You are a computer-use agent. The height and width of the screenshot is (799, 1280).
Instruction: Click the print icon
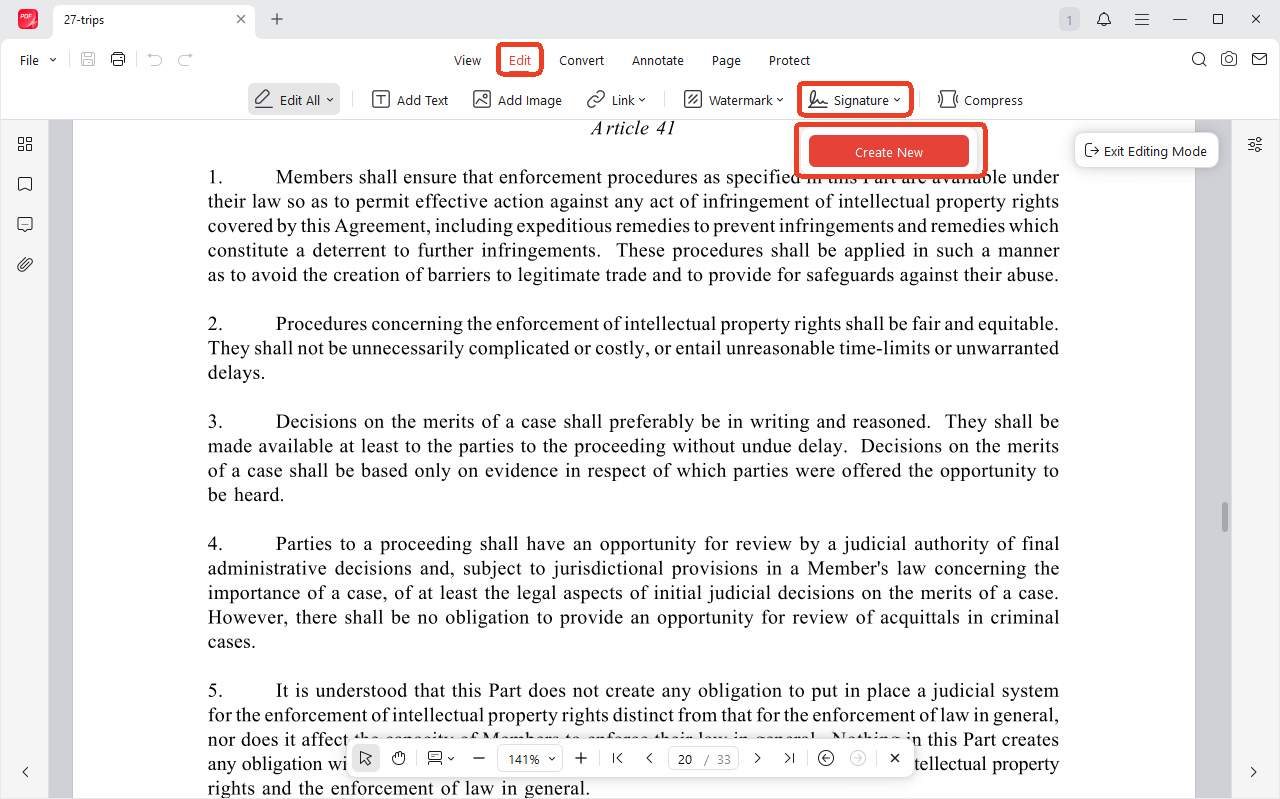coord(118,60)
